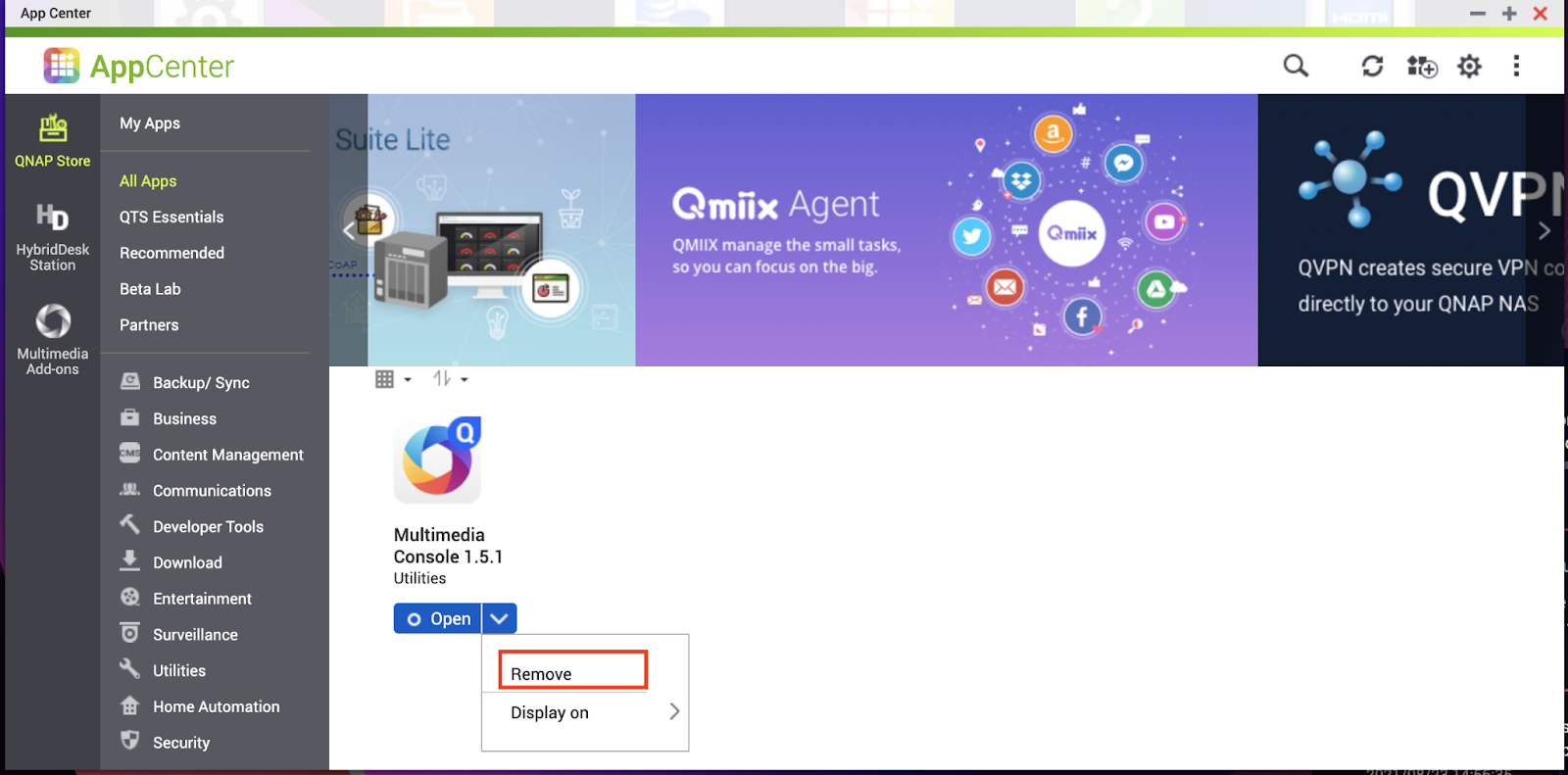The image size is (1568, 775).
Task: Open the HybridDesk Station section
Action: pos(52,237)
